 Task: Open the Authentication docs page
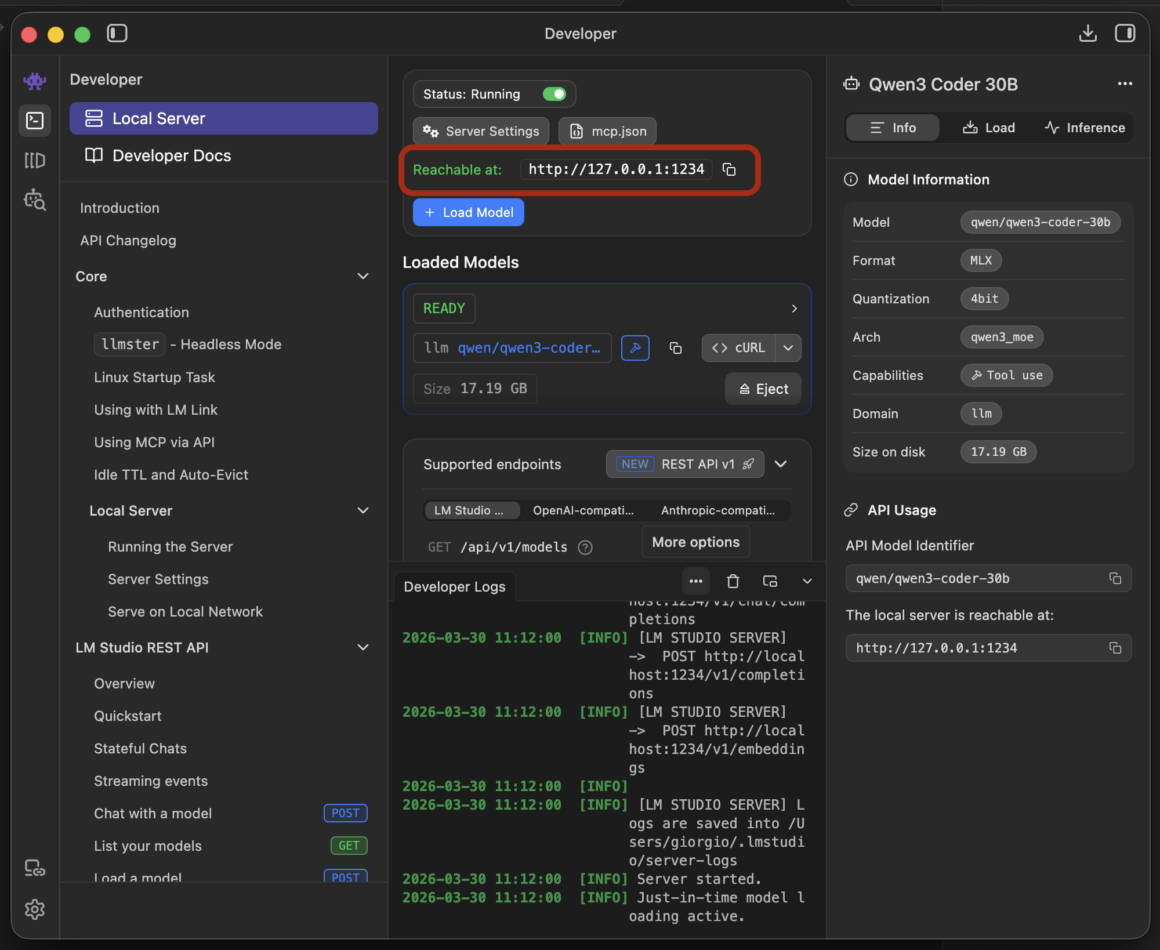click(x=141, y=312)
